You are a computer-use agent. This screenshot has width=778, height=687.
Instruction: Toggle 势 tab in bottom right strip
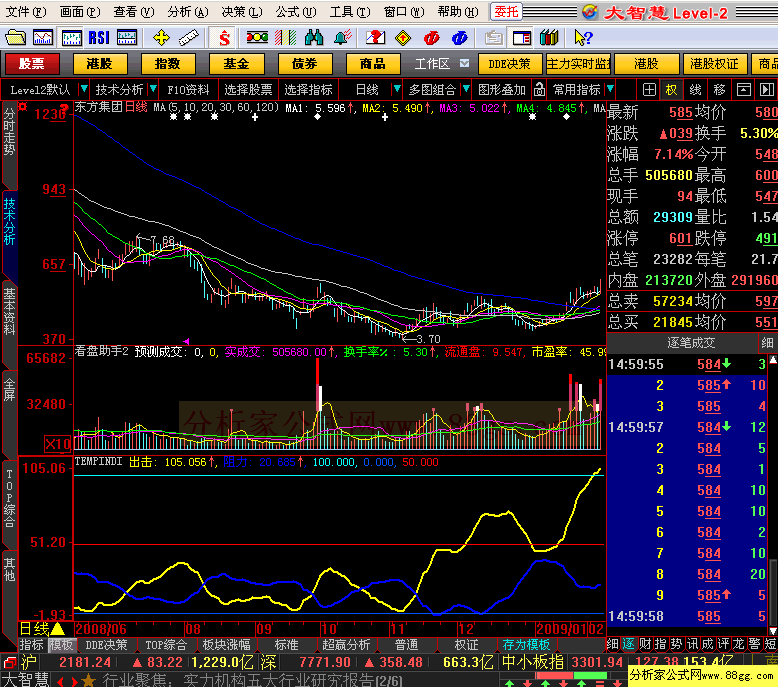click(676, 644)
